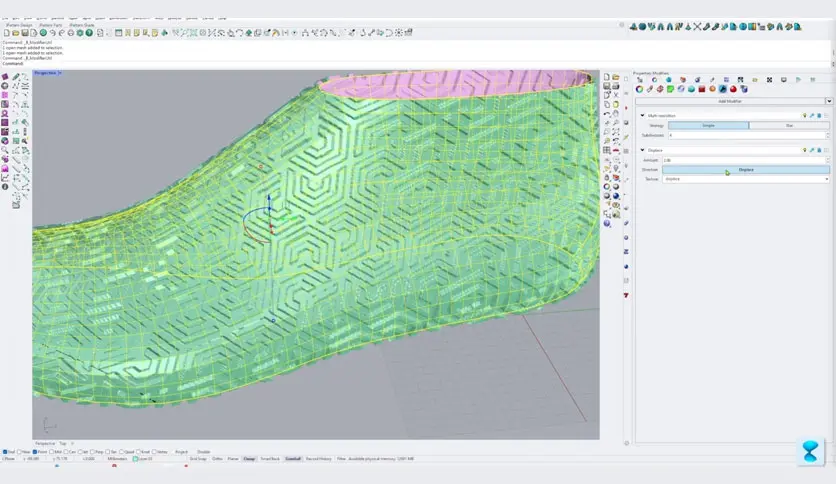This screenshot has height=484, width=836.
Task: Open the Texture dropdown in Displace section
Action: (746, 179)
